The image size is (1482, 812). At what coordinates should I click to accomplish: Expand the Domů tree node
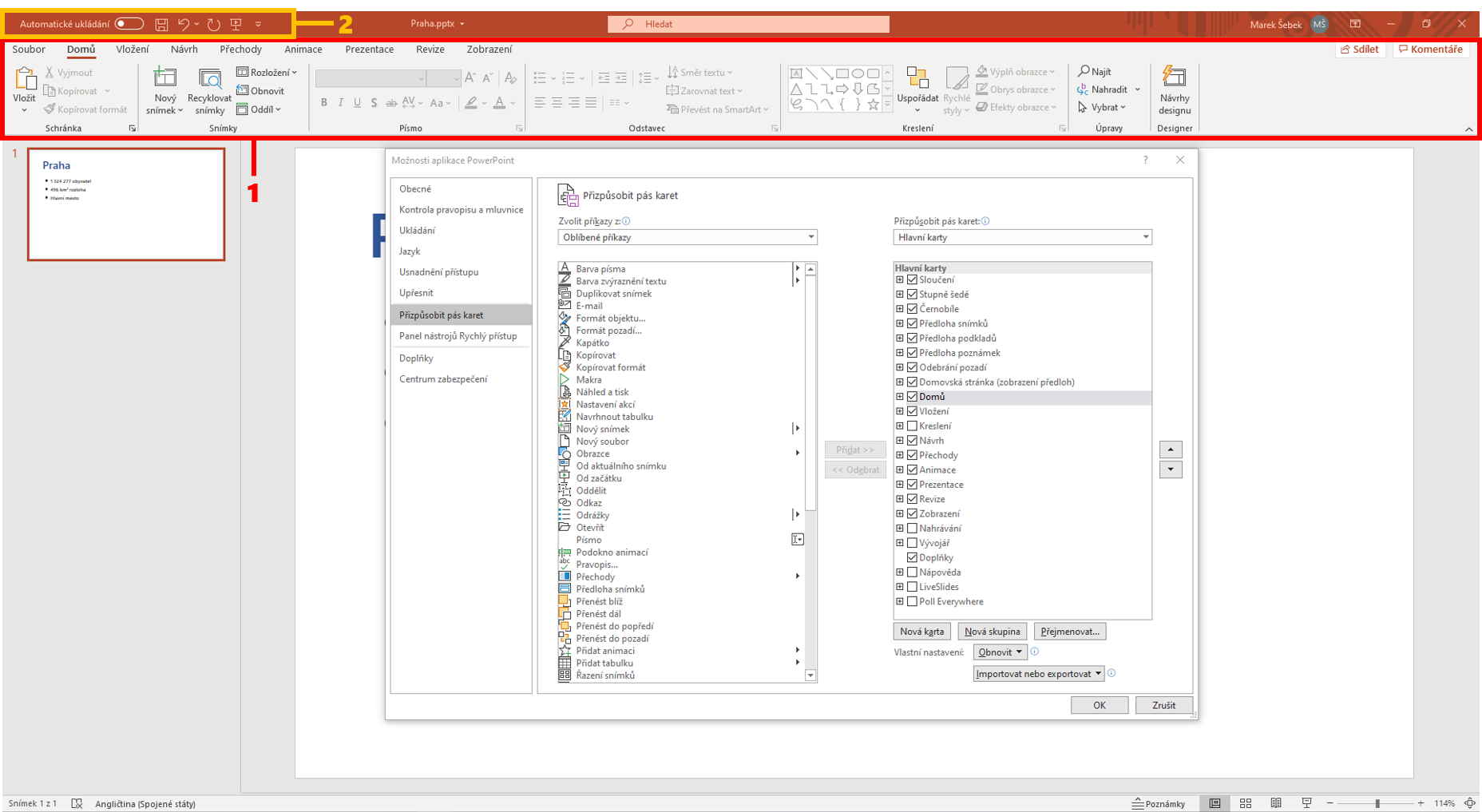tap(900, 397)
